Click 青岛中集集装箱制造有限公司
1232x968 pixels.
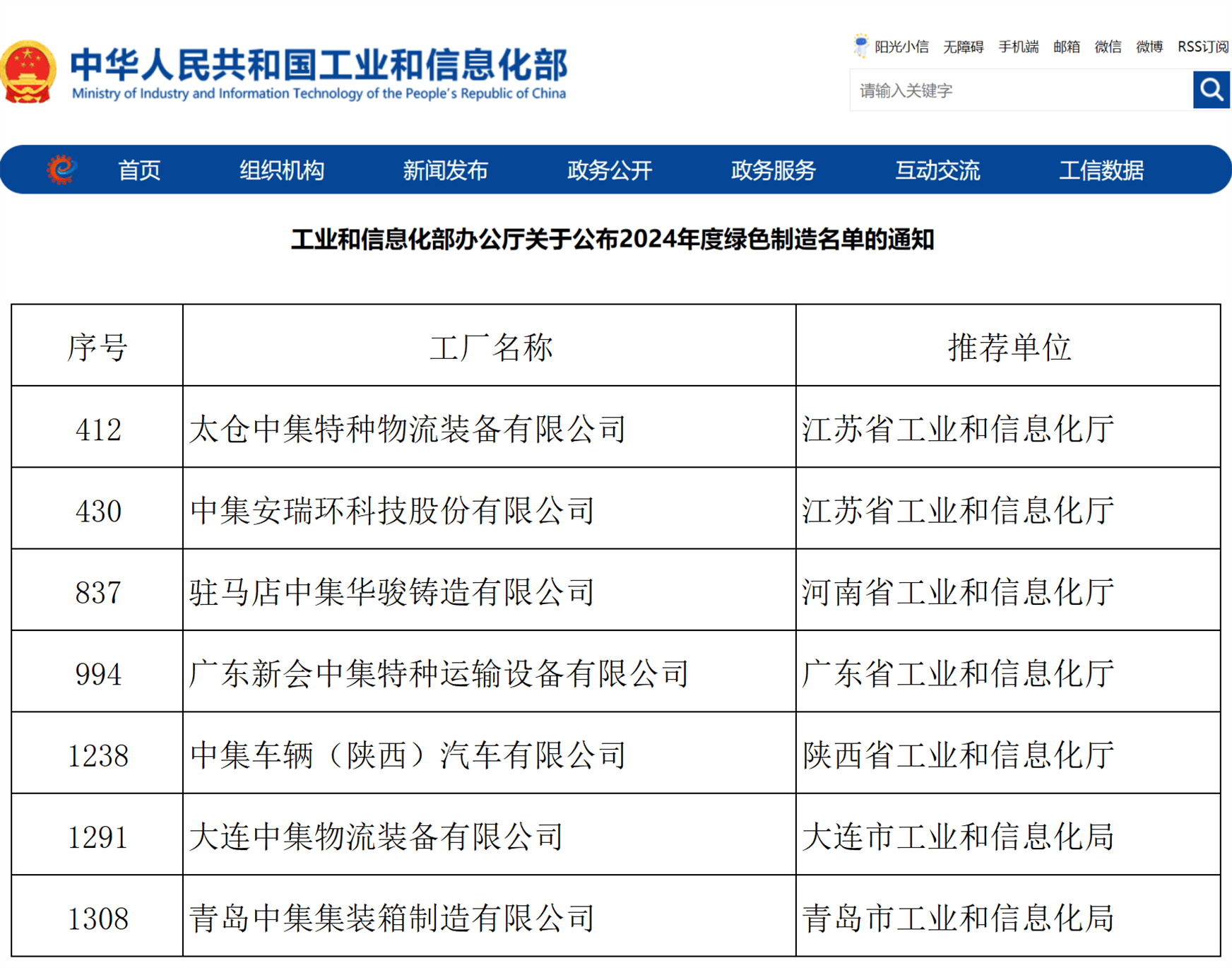(392, 919)
